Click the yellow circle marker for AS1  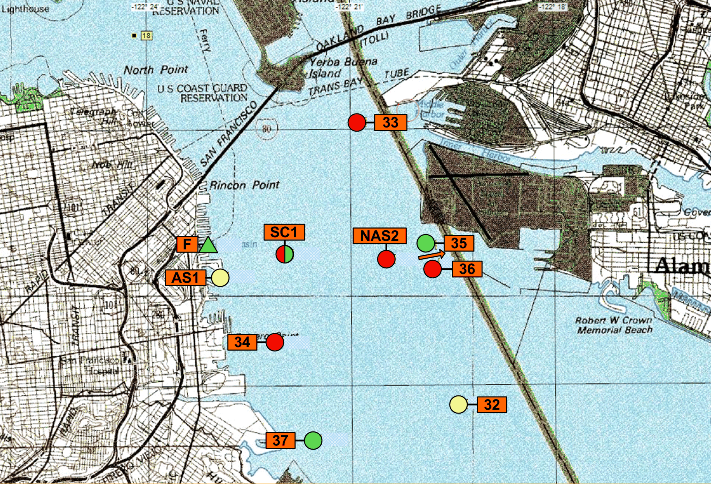pos(220,278)
